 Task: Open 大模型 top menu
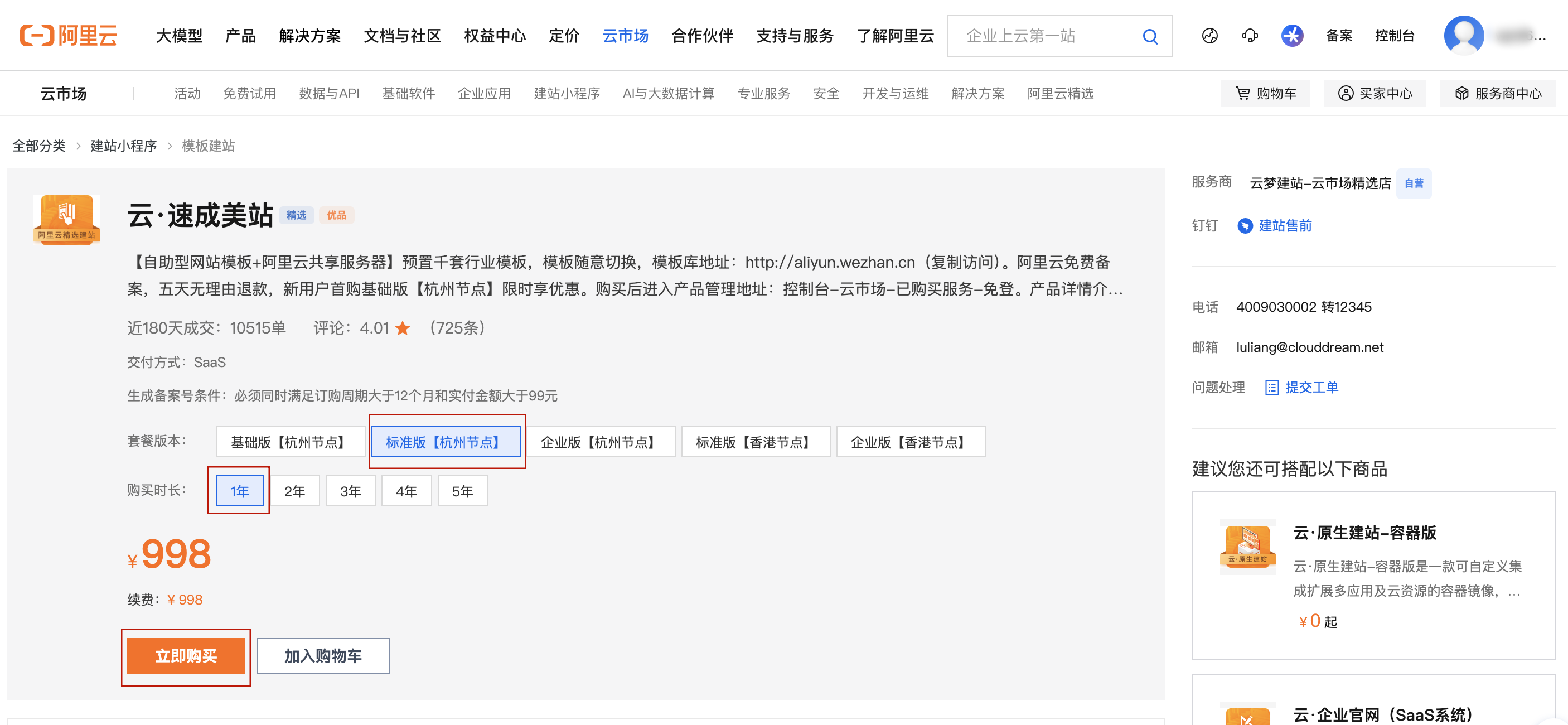(x=179, y=36)
